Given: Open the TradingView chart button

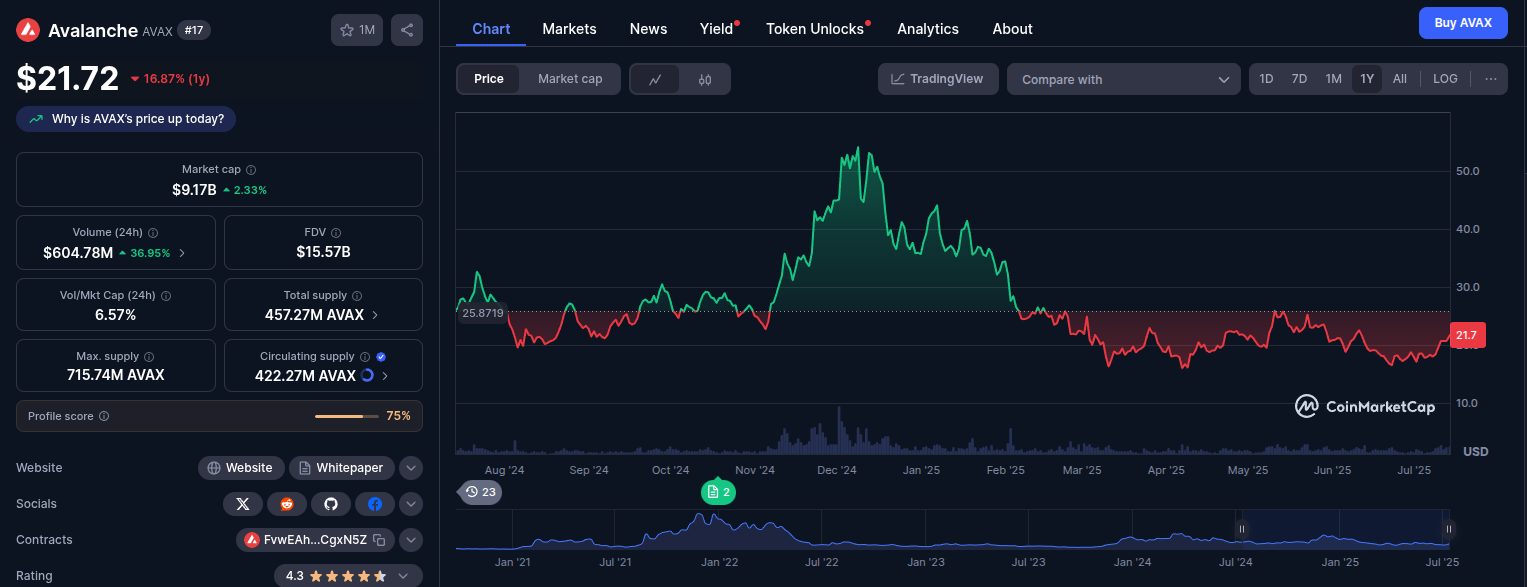Looking at the screenshot, I should (x=938, y=79).
